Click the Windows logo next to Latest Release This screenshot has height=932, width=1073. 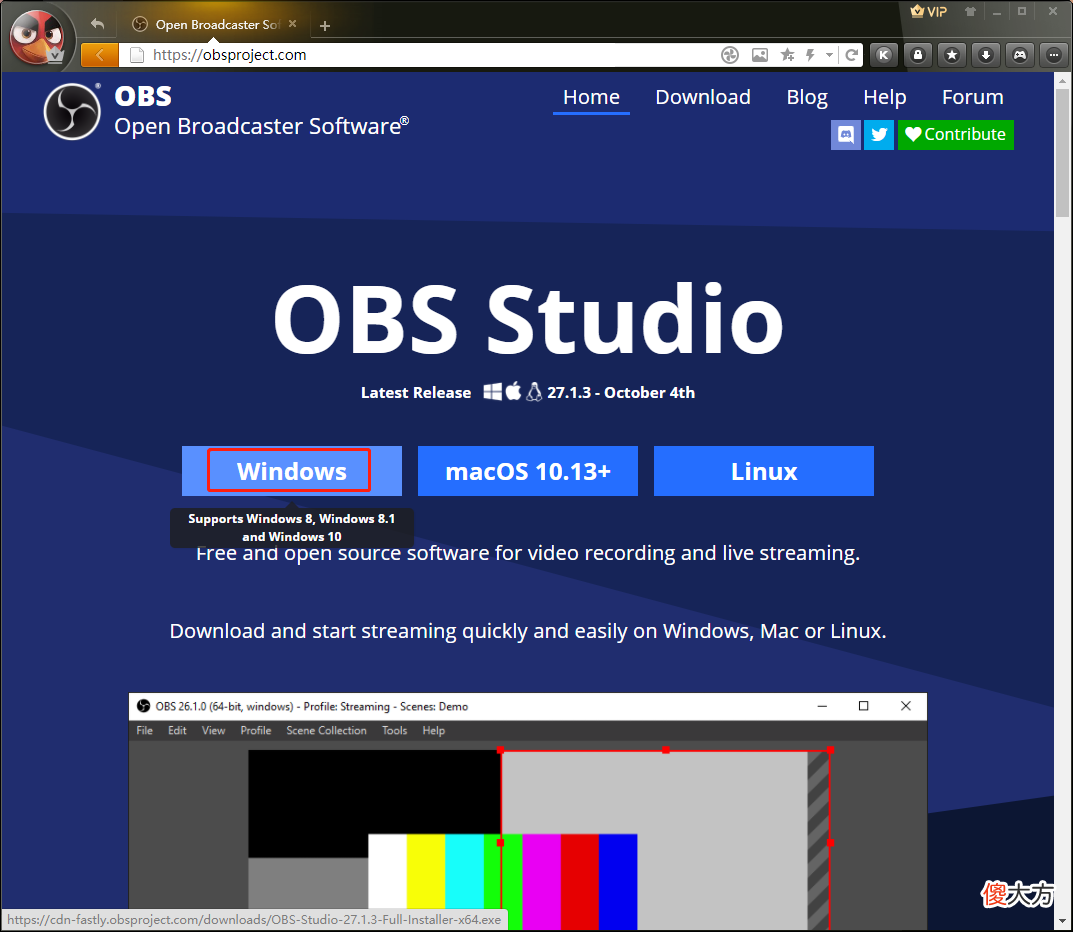pyautogui.click(x=492, y=392)
